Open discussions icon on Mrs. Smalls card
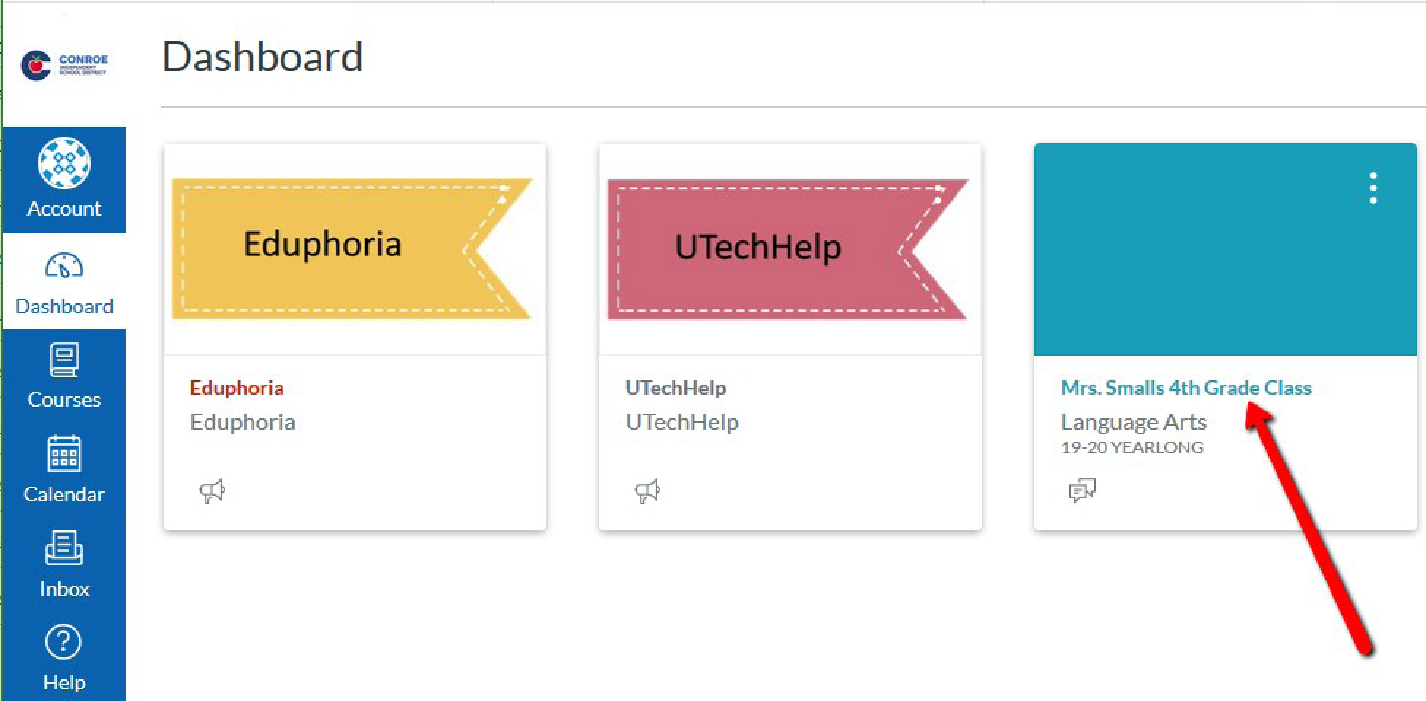This screenshot has height=701, width=1426. pos(1082,491)
